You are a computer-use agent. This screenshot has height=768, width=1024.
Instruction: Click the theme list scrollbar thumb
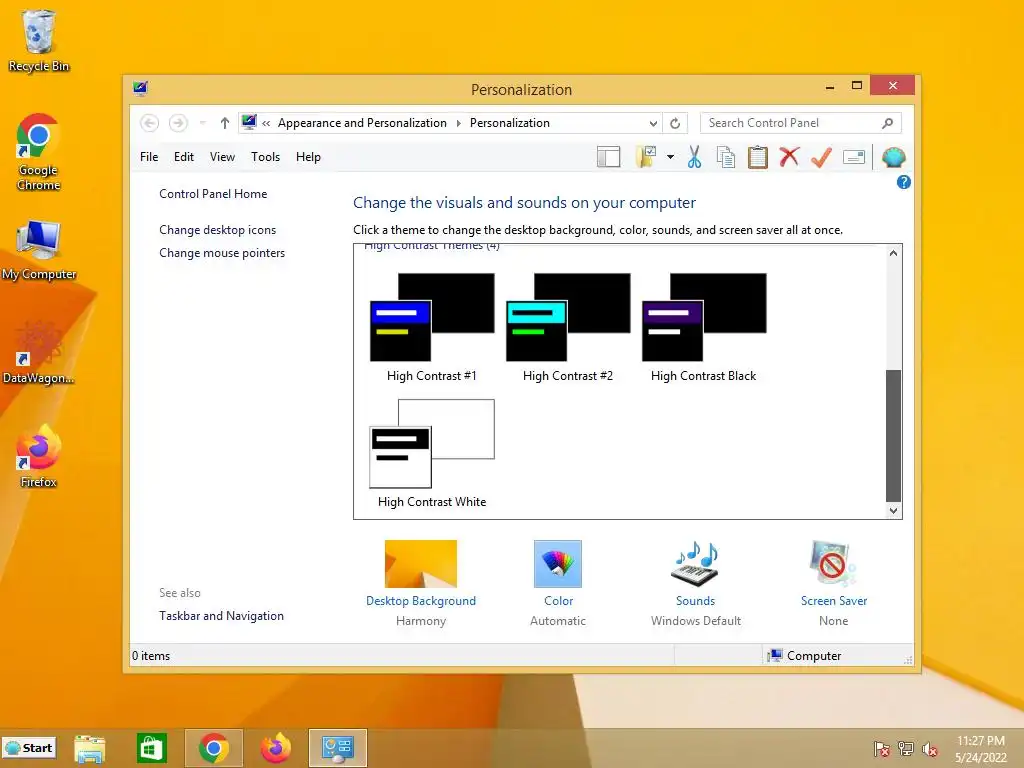[x=893, y=435]
